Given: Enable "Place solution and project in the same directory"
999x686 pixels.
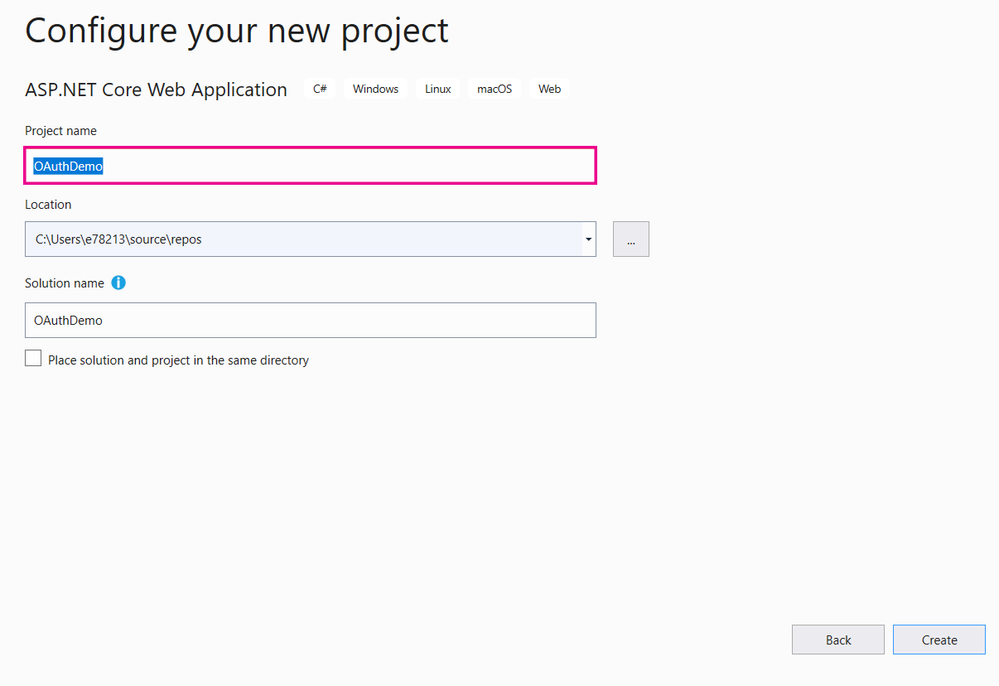Looking at the screenshot, I should [x=32, y=357].
